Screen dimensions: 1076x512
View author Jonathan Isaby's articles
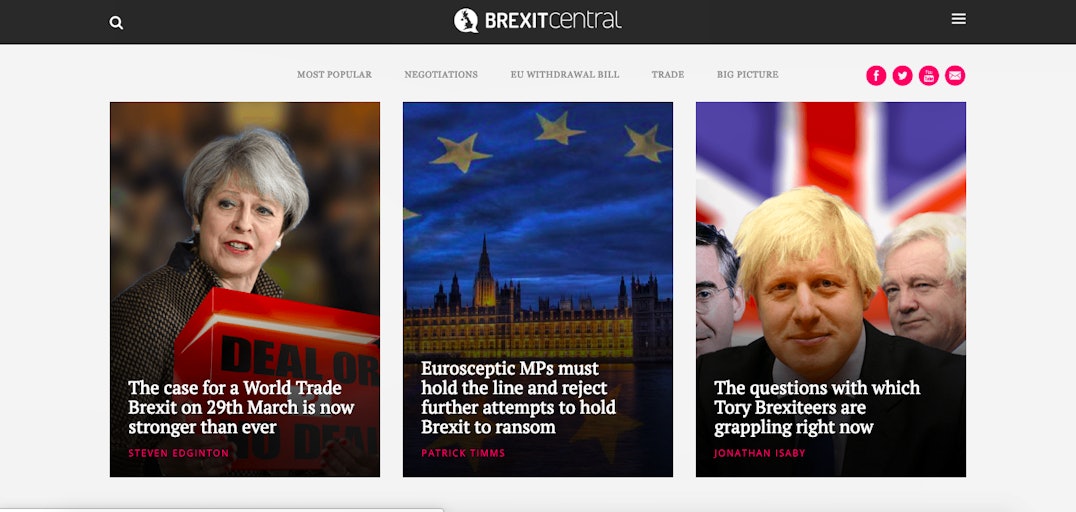760,454
